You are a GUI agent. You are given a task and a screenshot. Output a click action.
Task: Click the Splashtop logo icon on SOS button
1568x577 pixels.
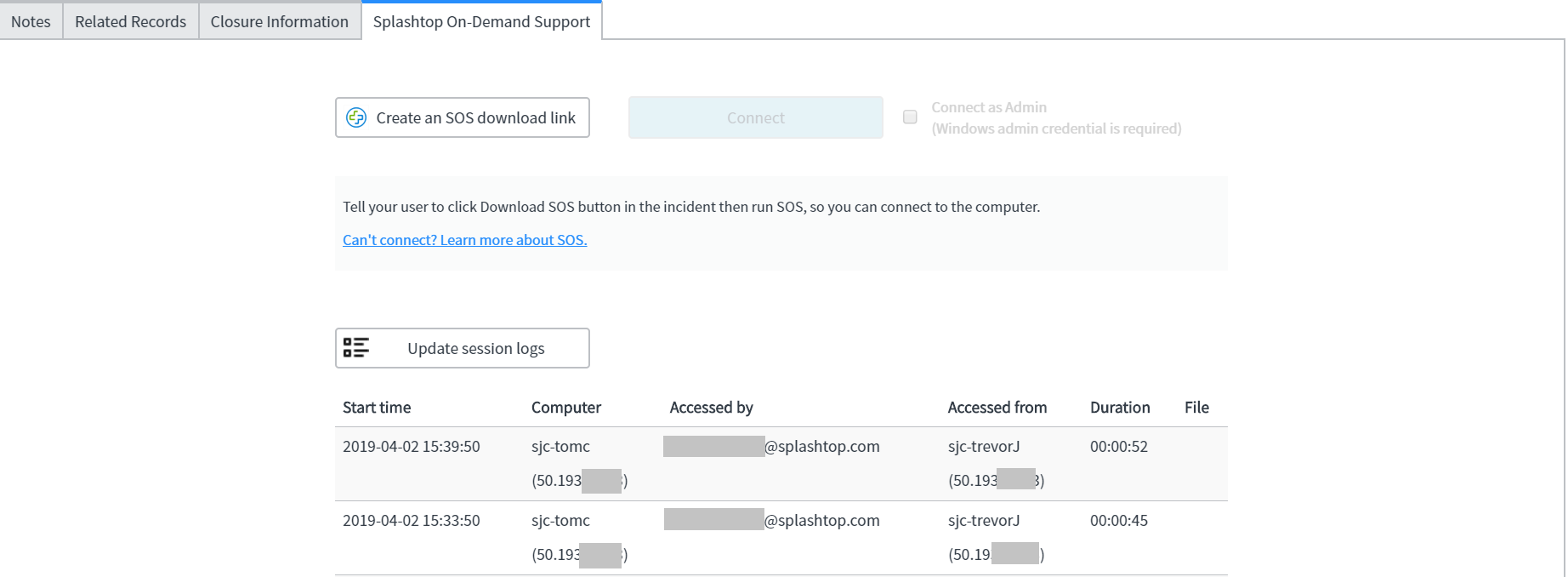[356, 117]
